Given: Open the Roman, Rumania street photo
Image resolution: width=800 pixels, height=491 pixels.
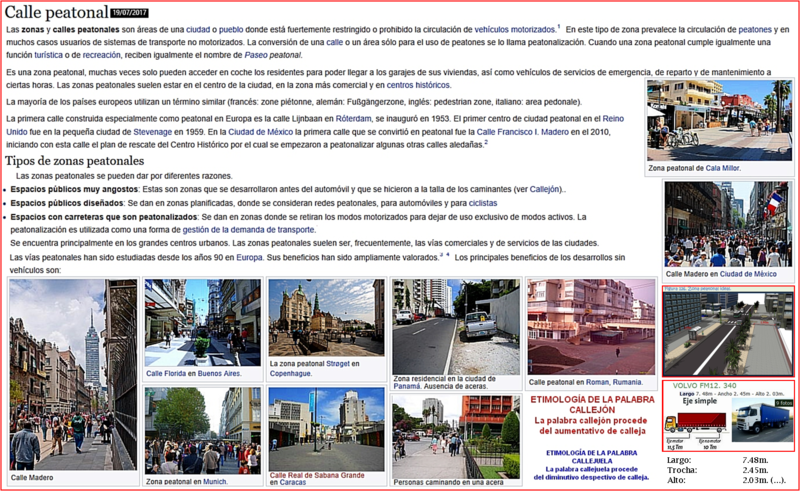Looking at the screenshot, I should click(x=591, y=327).
